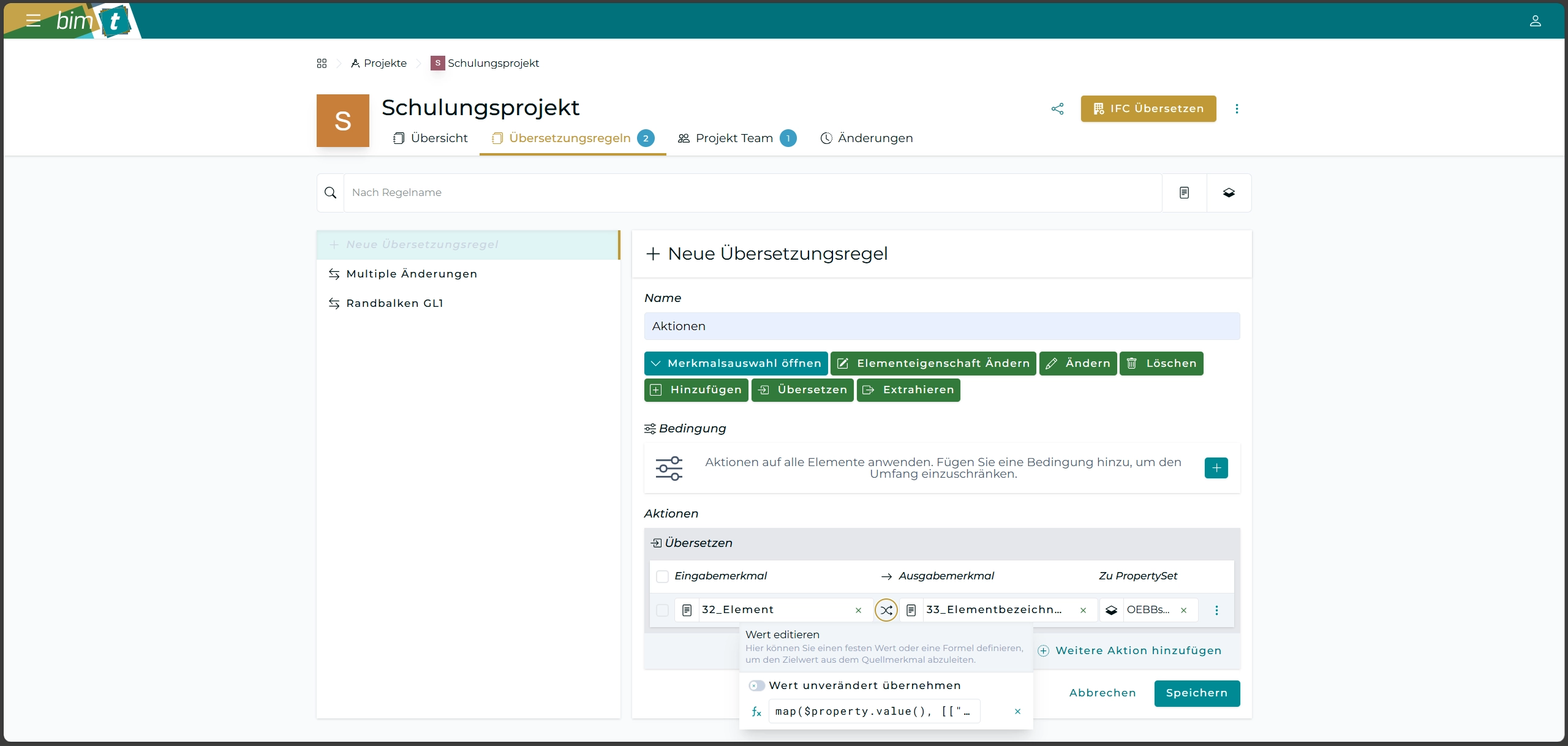The width and height of the screenshot is (1568, 746).
Task: Open the hamburger navigation menu
Action: tap(33, 21)
